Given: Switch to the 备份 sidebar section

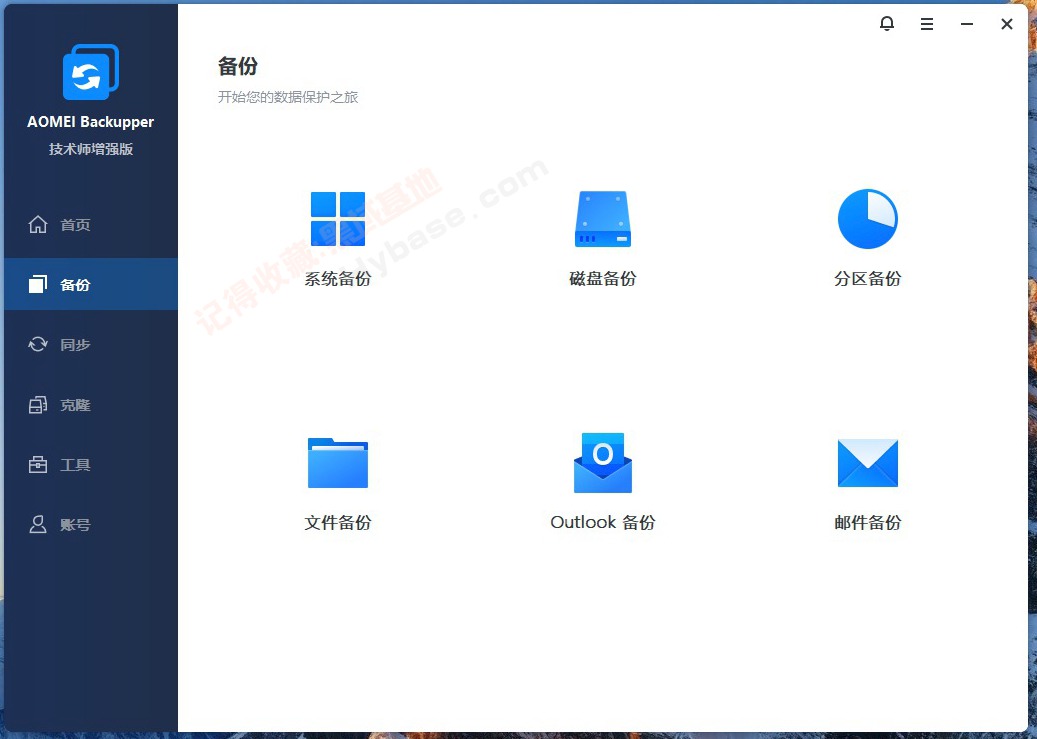Looking at the screenshot, I should [x=74, y=284].
